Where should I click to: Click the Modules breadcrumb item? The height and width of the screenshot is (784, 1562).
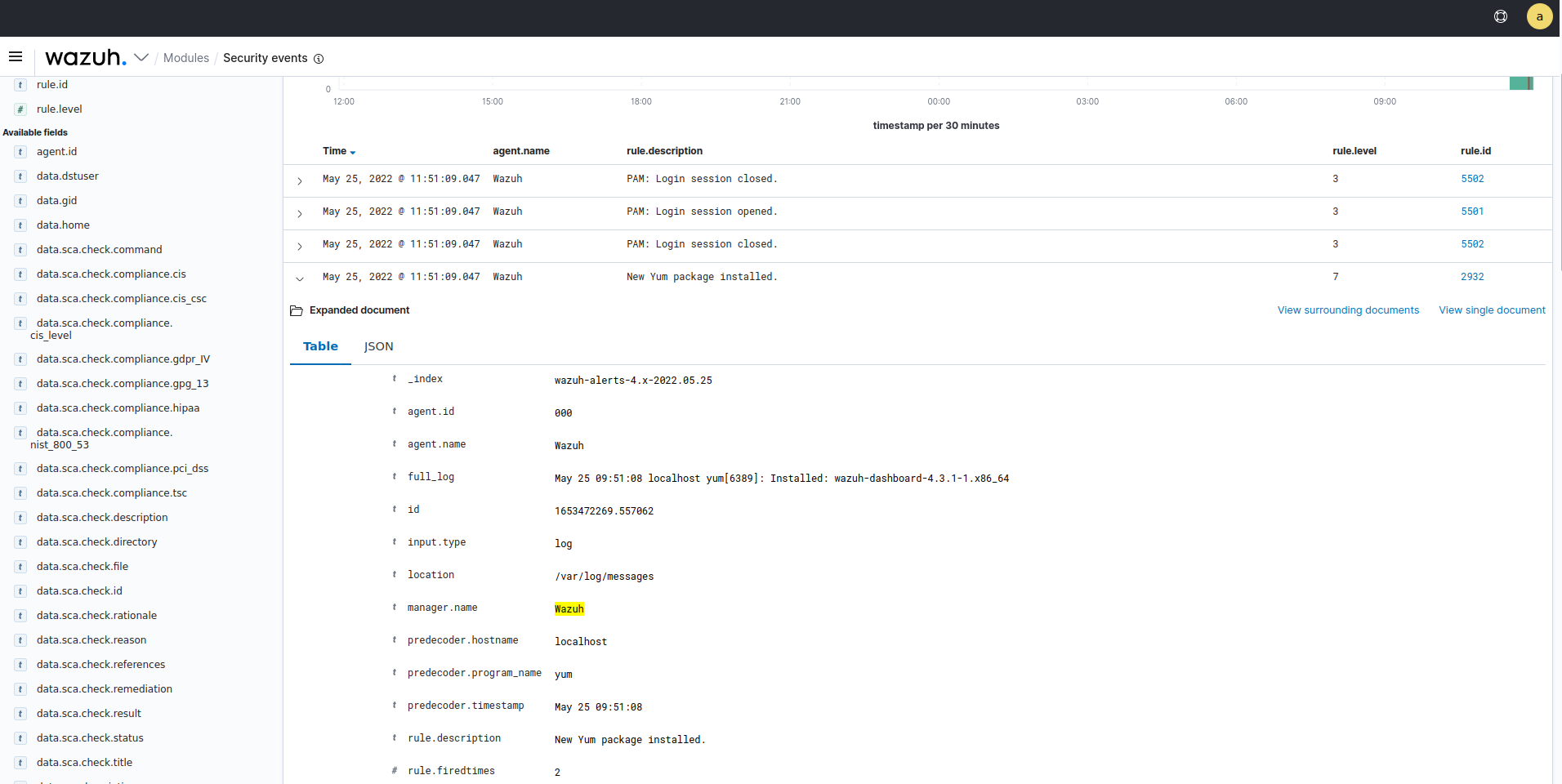185,58
